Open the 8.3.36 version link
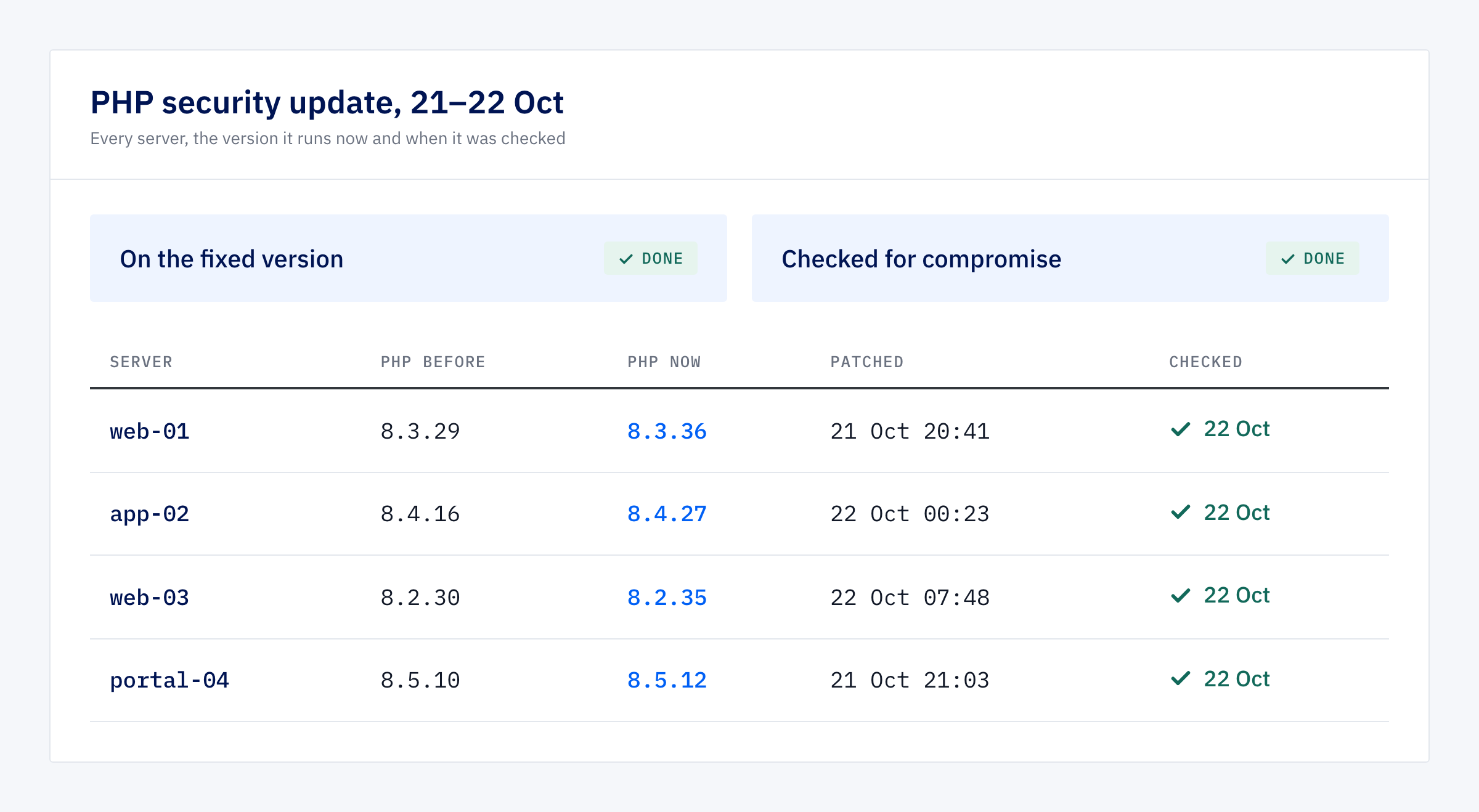 (667, 431)
